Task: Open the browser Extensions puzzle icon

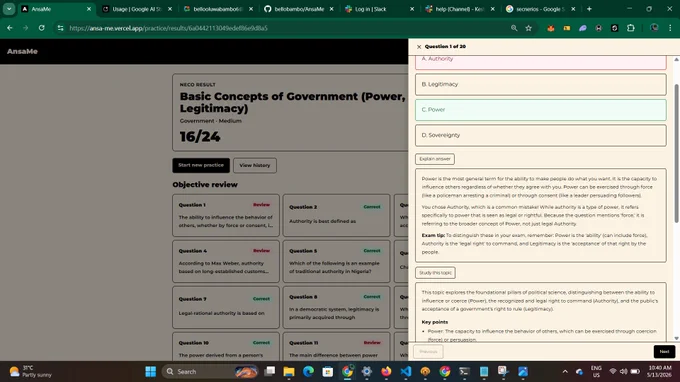Action: 631,28
